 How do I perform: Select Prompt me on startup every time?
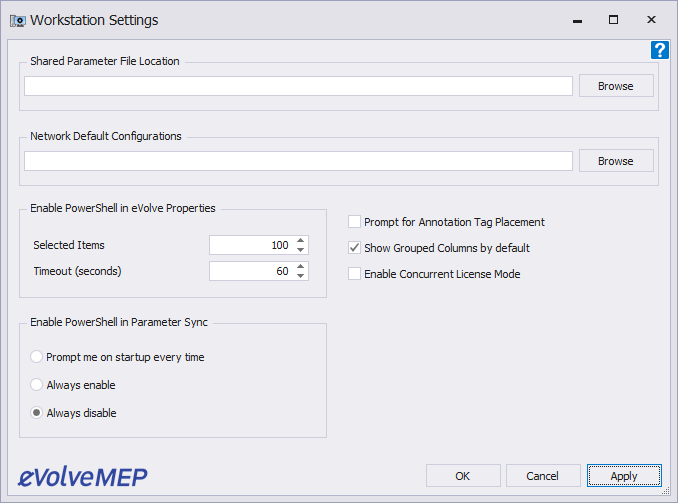pos(36,357)
